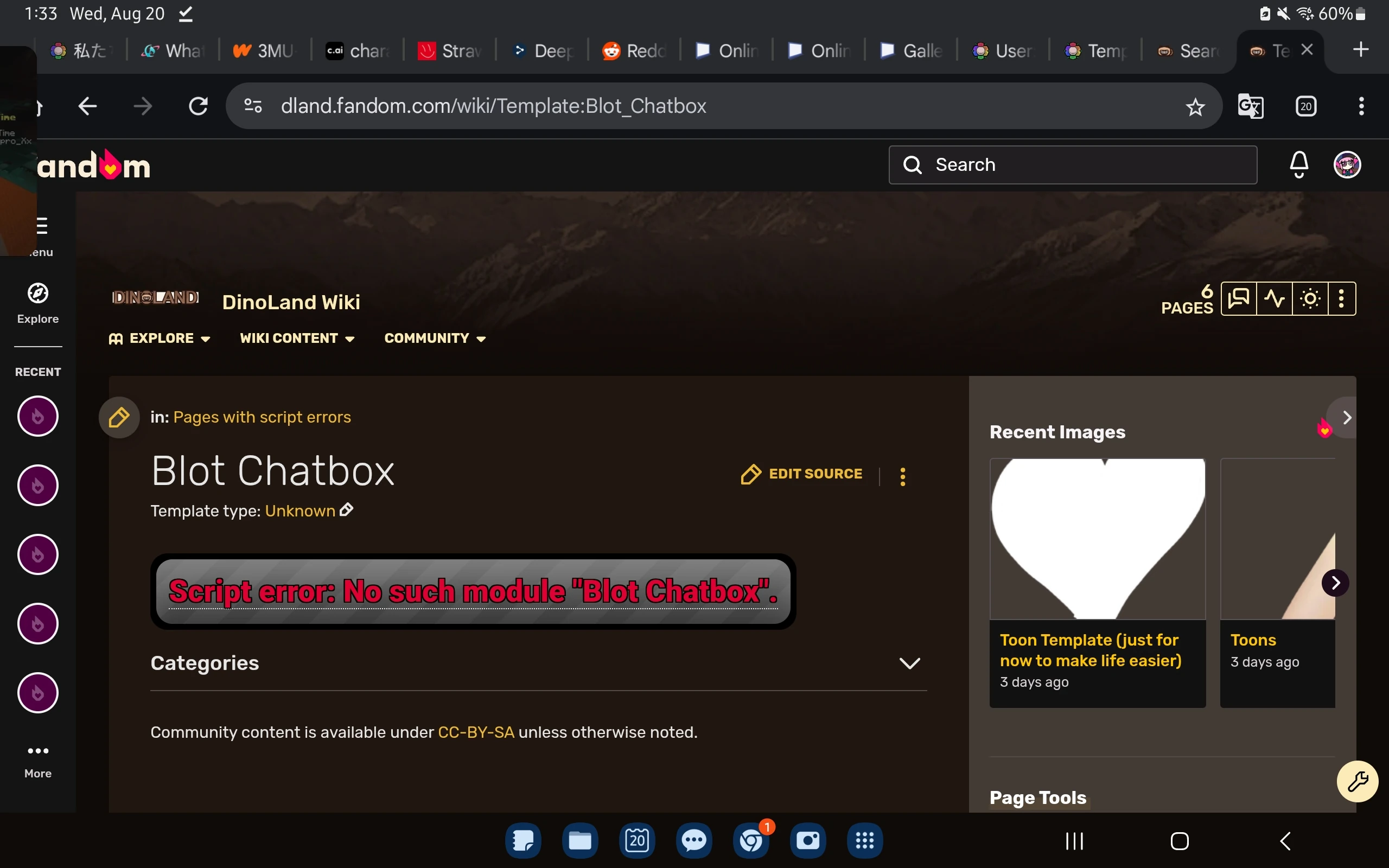Open Google Translate in the address bar
This screenshot has height=868, width=1389.
[1250, 106]
